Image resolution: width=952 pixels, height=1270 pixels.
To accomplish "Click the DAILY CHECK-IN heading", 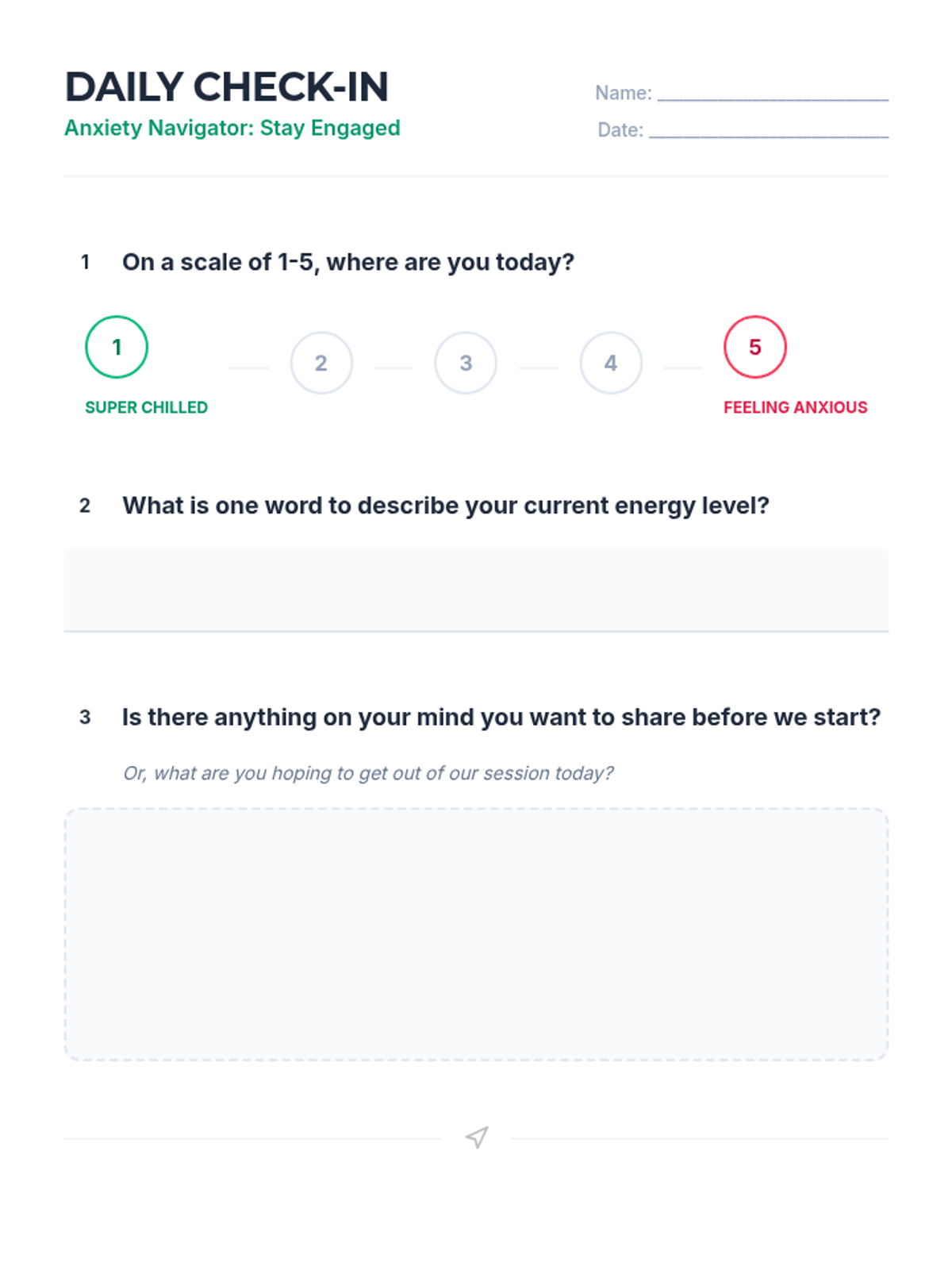I will coord(227,87).
